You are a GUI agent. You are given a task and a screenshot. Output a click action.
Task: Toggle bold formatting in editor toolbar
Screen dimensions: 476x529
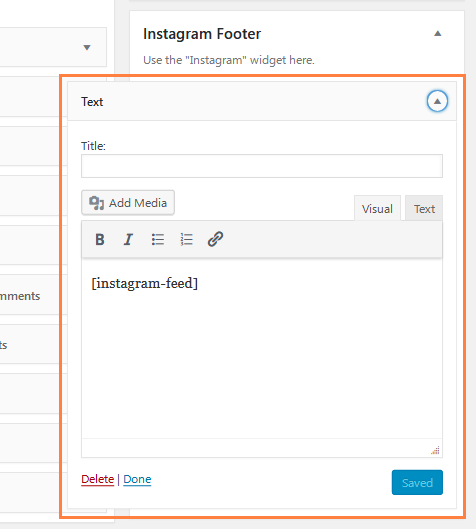100,240
